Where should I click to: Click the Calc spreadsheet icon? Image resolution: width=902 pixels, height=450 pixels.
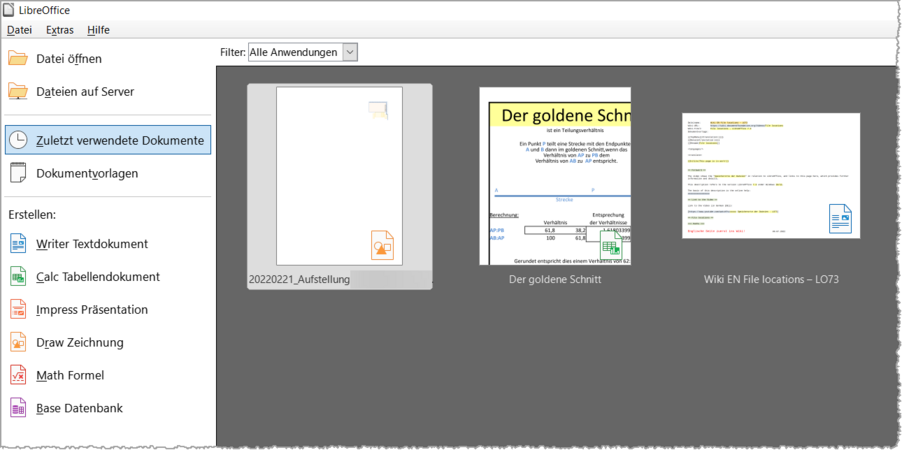pyautogui.click(x=18, y=277)
